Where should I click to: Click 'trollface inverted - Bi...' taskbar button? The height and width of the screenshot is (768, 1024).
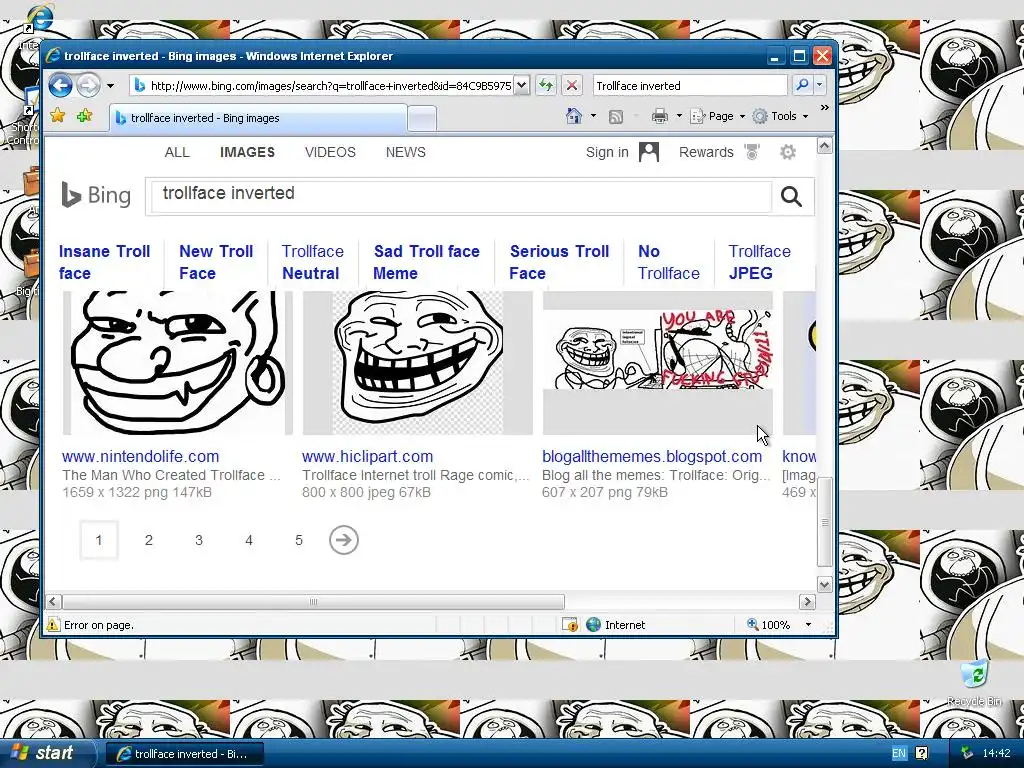click(x=184, y=754)
